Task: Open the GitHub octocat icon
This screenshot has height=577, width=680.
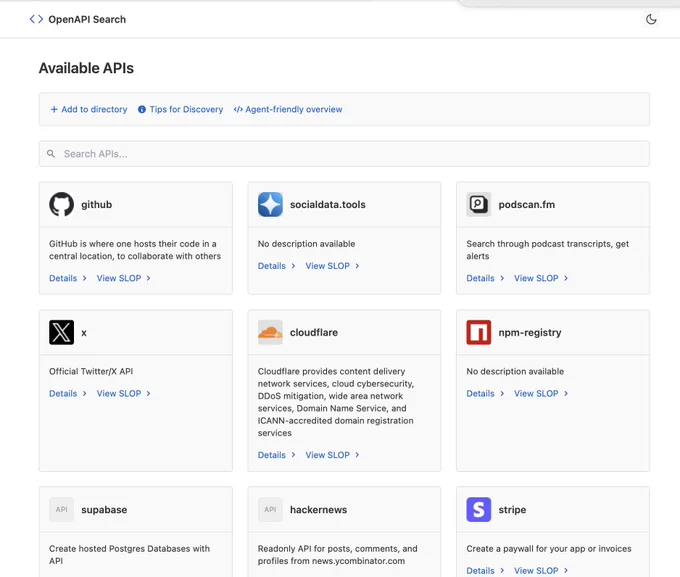Action: click(61, 204)
